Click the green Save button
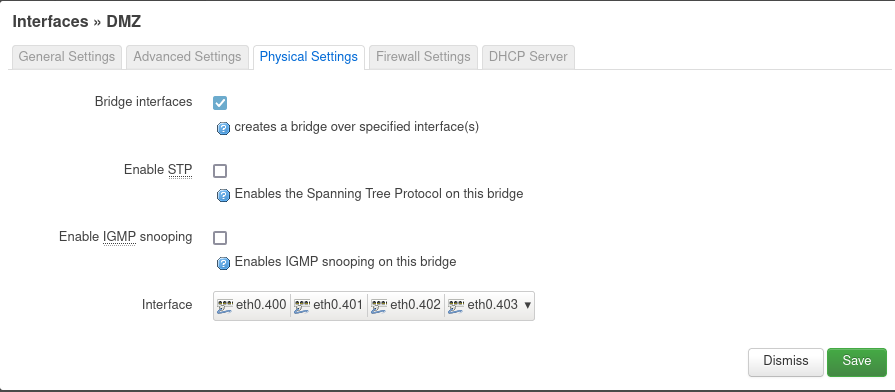This screenshot has height=392, width=895. [857, 362]
